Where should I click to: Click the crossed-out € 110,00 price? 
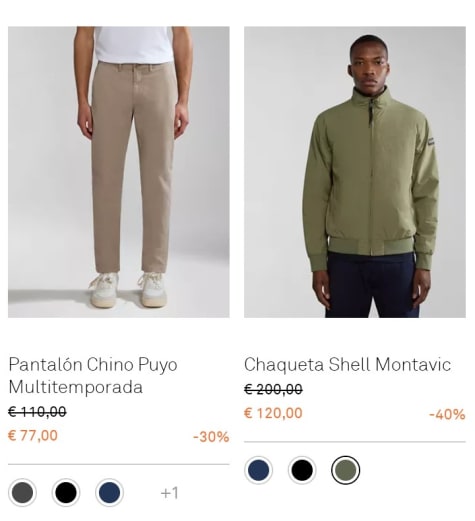[37, 412]
